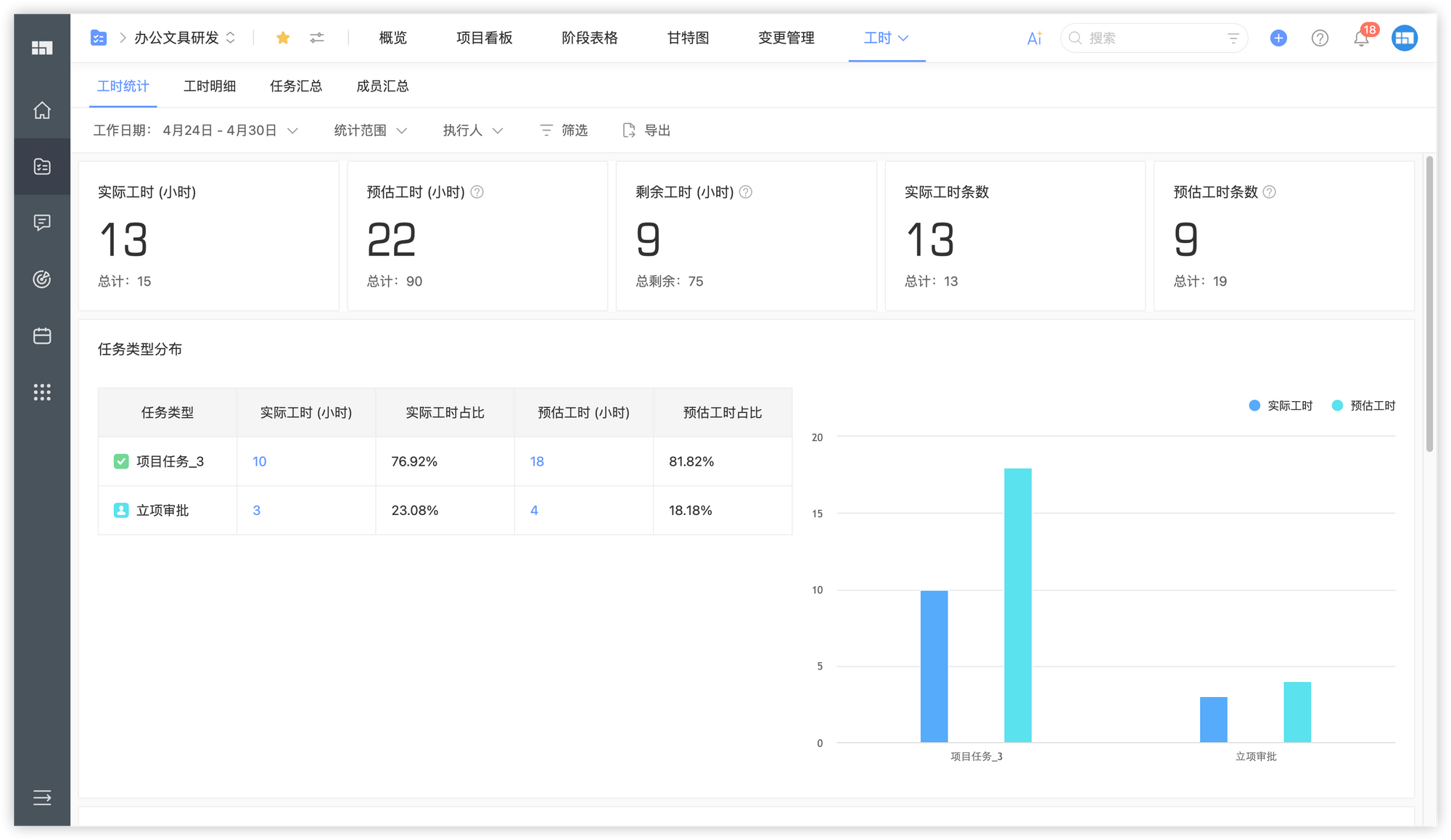
Task: Select the projects icon in the sidebar
Action: coord(41,167)
